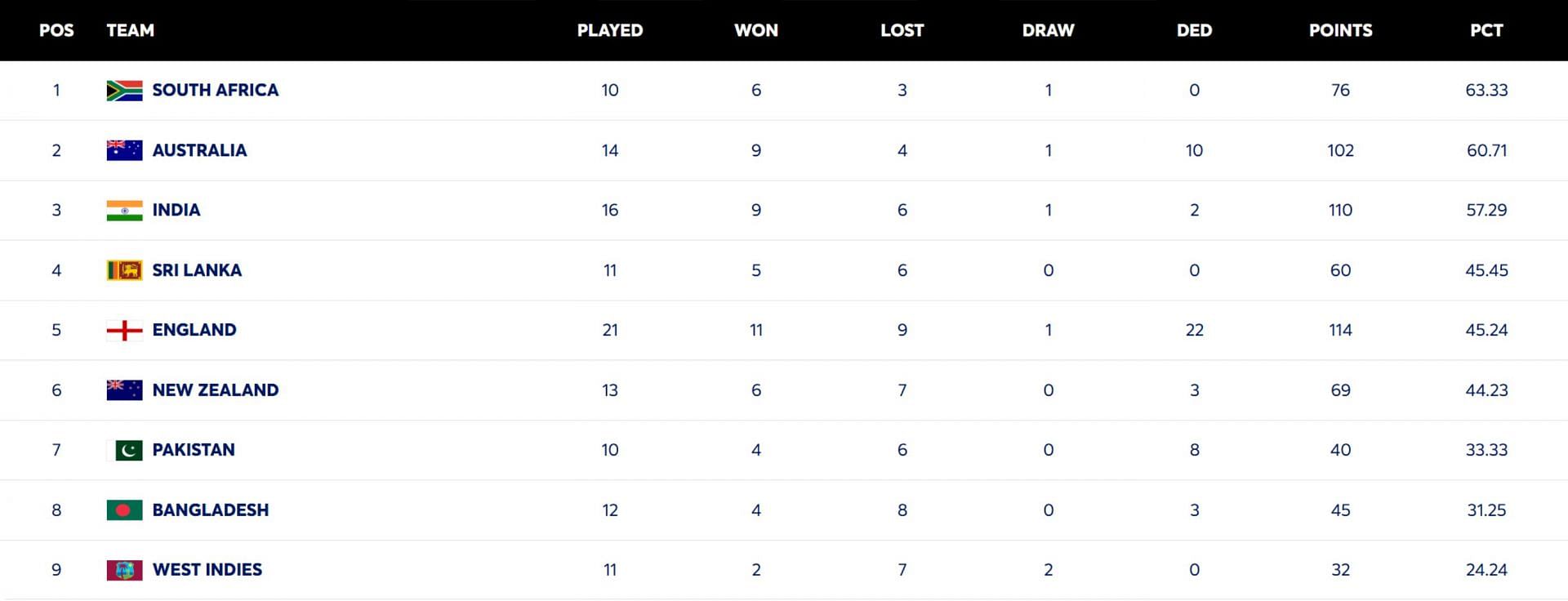Click the WON column header
Image resolution: width=1568 pixels, height=601 pixels.
(x=756, y=30)
